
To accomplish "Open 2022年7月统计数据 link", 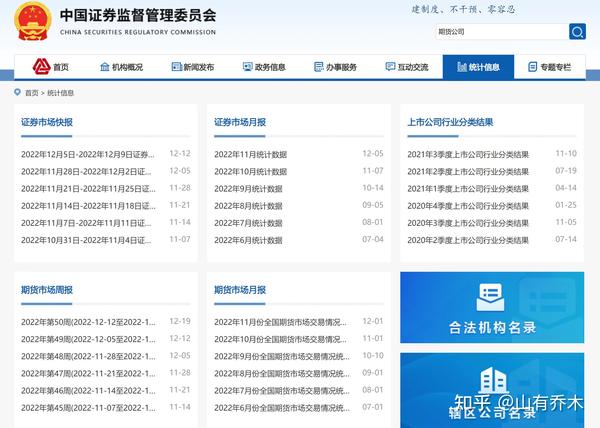I will pos(248,223).
